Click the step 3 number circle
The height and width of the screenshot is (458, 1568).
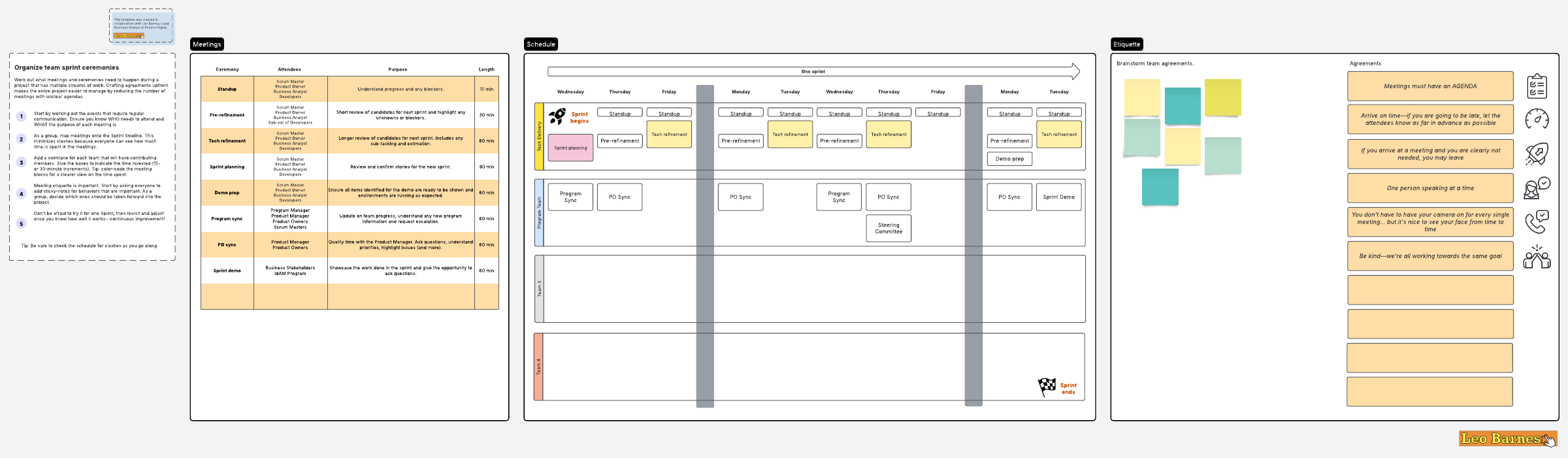[x=22, y=163]
